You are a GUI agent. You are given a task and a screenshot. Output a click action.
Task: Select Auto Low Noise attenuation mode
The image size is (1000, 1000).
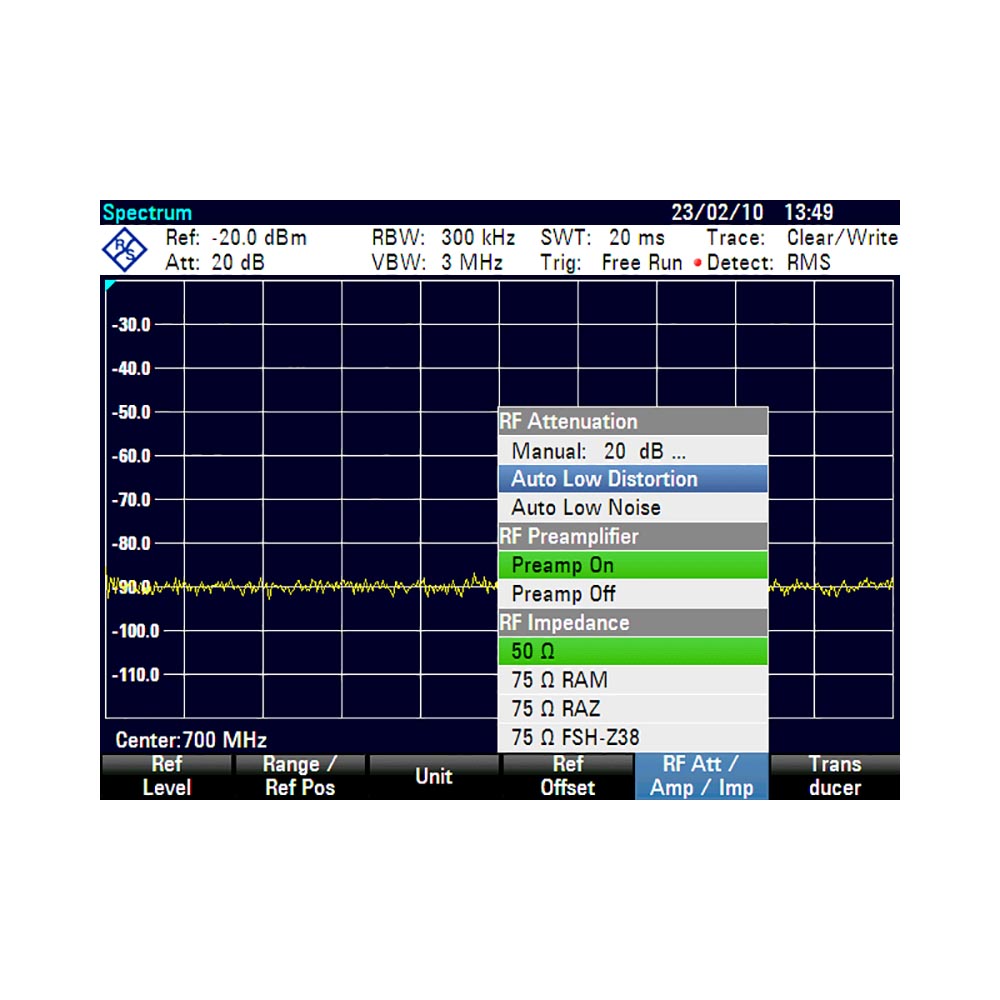tap(632, 508)
